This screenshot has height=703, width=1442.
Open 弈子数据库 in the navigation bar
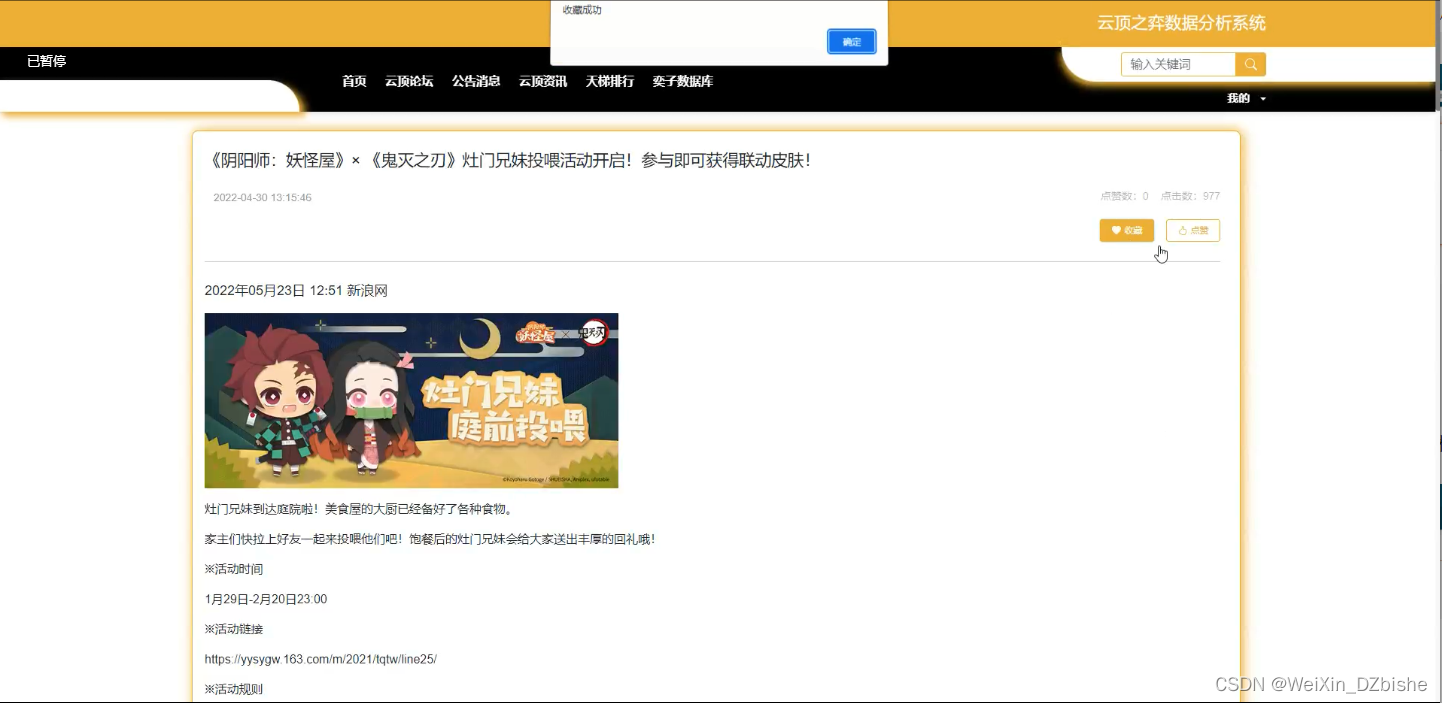coord(683,81)
